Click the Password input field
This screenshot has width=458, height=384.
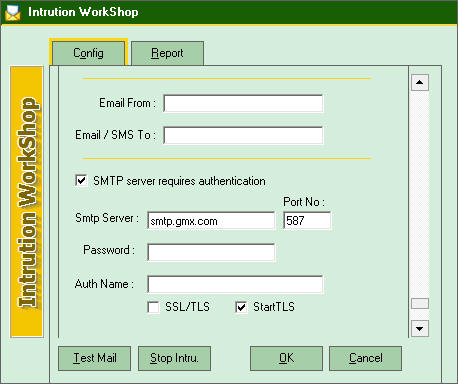[x=211, y=252]
